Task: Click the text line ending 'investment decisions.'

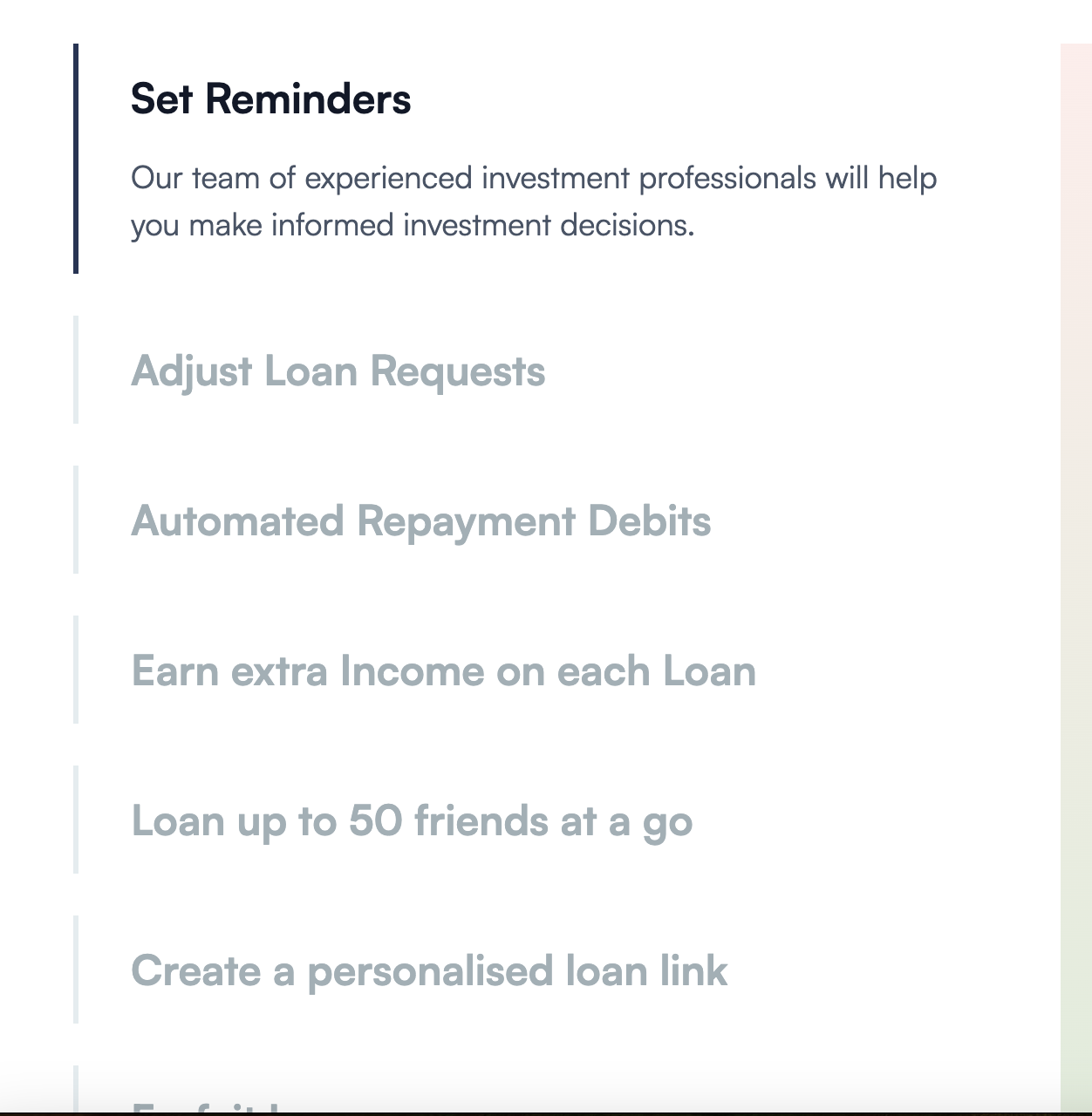Action: coord(412,225)
